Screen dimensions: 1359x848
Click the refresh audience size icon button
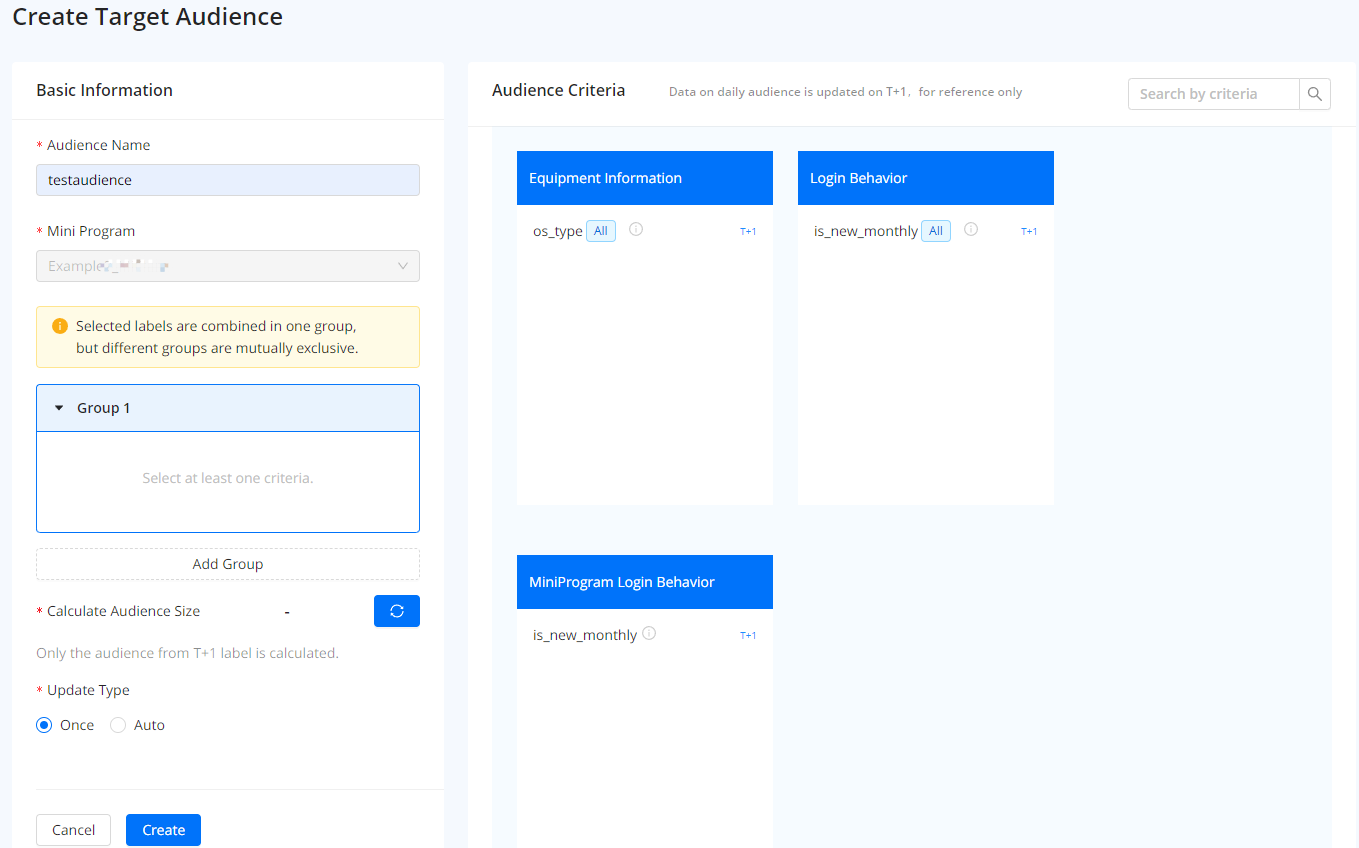[x=396, y=611]
